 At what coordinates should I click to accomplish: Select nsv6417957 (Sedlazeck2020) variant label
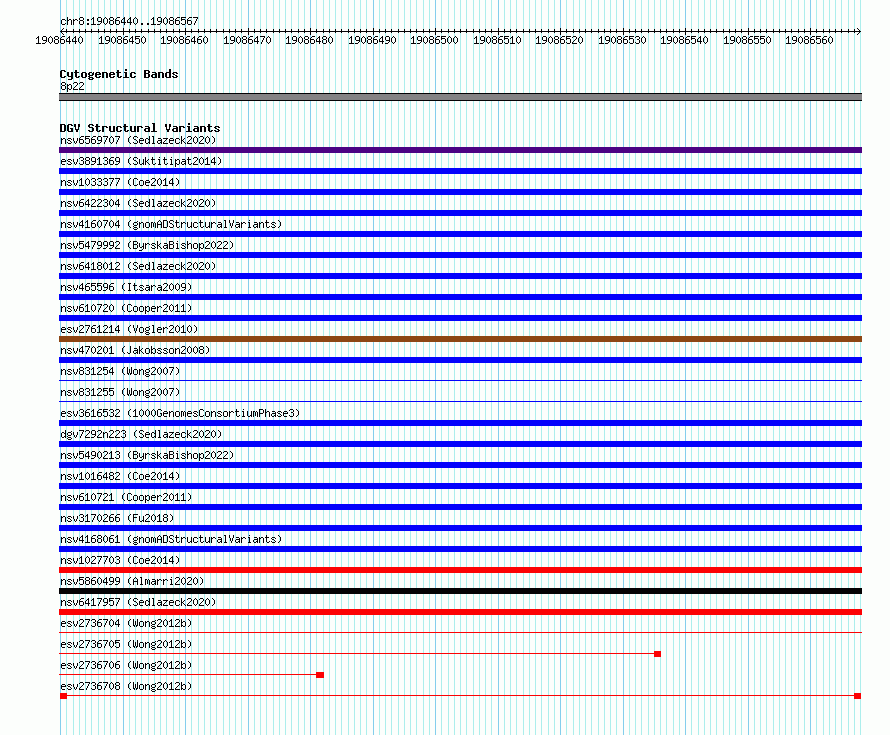coord(138,602)
